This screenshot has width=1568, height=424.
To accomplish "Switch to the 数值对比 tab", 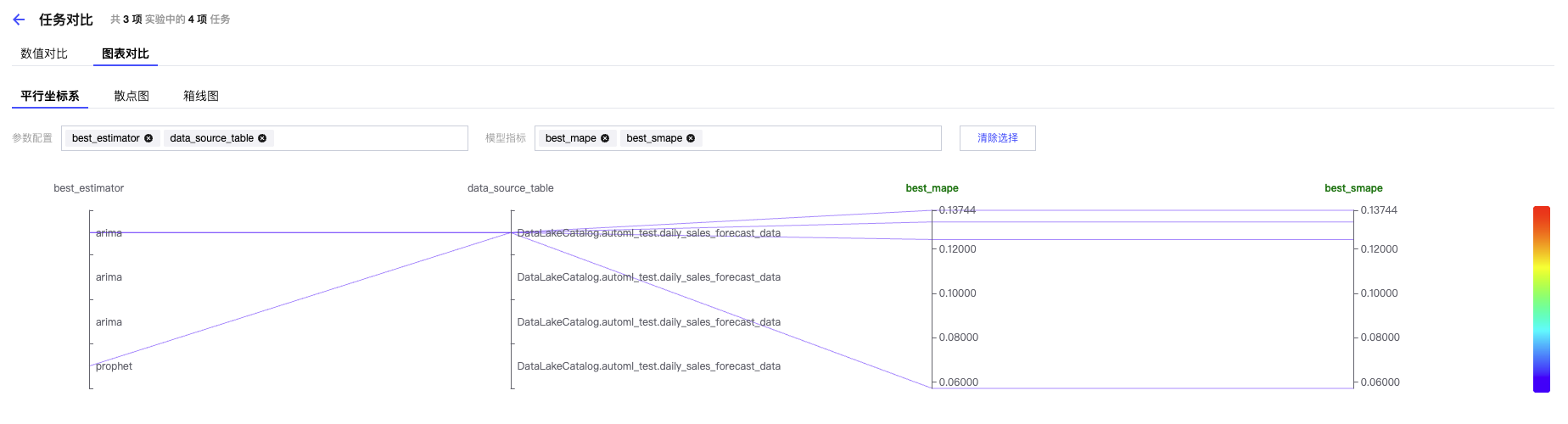I will click(x=44, y=53).
